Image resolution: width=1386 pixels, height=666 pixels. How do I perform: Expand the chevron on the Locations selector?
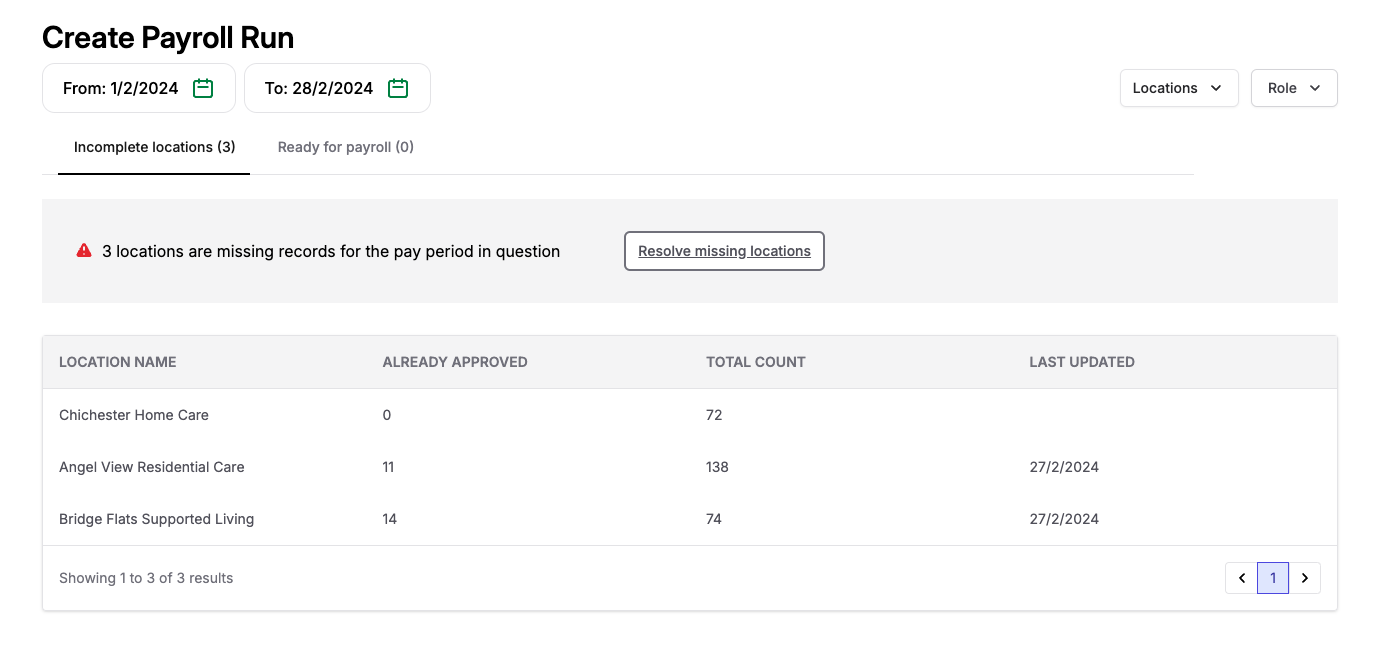(x=1216, y=88)
